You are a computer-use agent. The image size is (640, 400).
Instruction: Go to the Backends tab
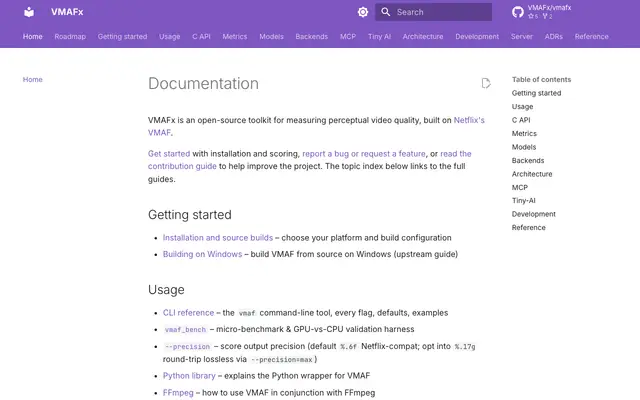pyautogui.click(x=312, y=36)
